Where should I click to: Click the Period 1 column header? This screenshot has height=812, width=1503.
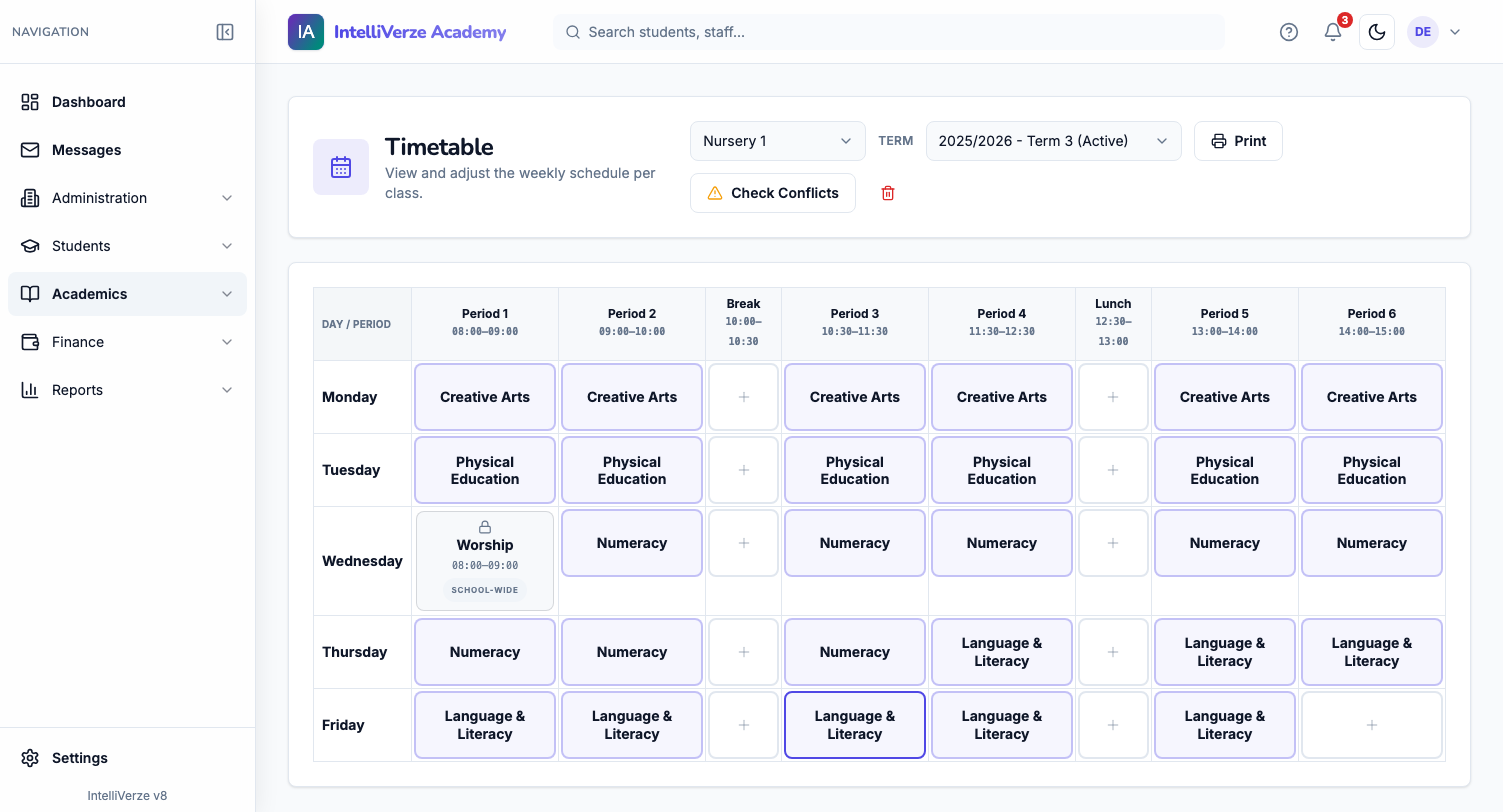click(485, 322)
